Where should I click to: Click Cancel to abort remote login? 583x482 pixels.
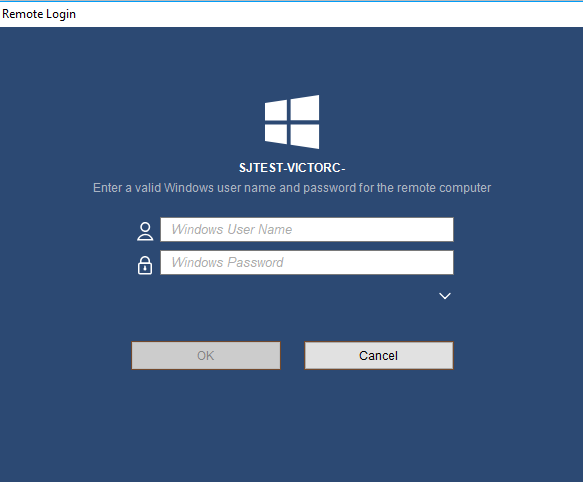pyautogui.click(x=379, y=356)
